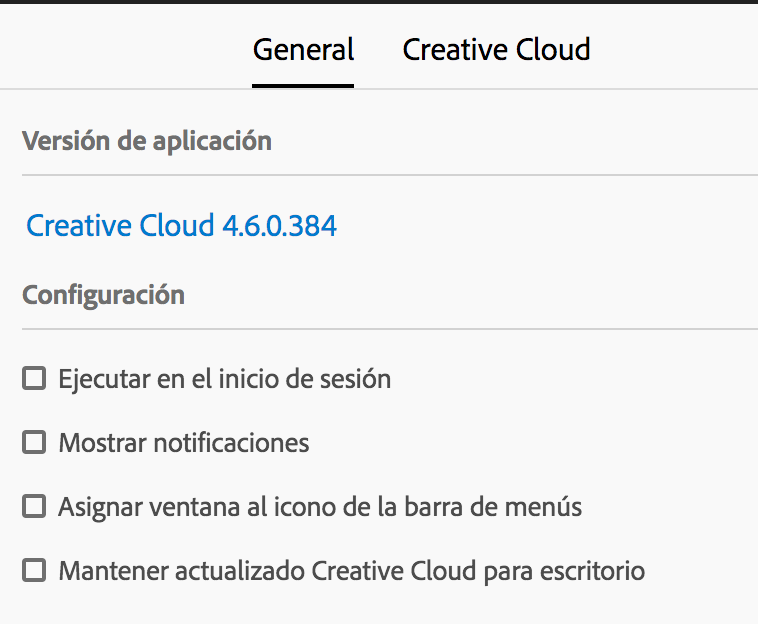Click the 'Ejecutar en el inicio de sesión' label text

[225, 379]
